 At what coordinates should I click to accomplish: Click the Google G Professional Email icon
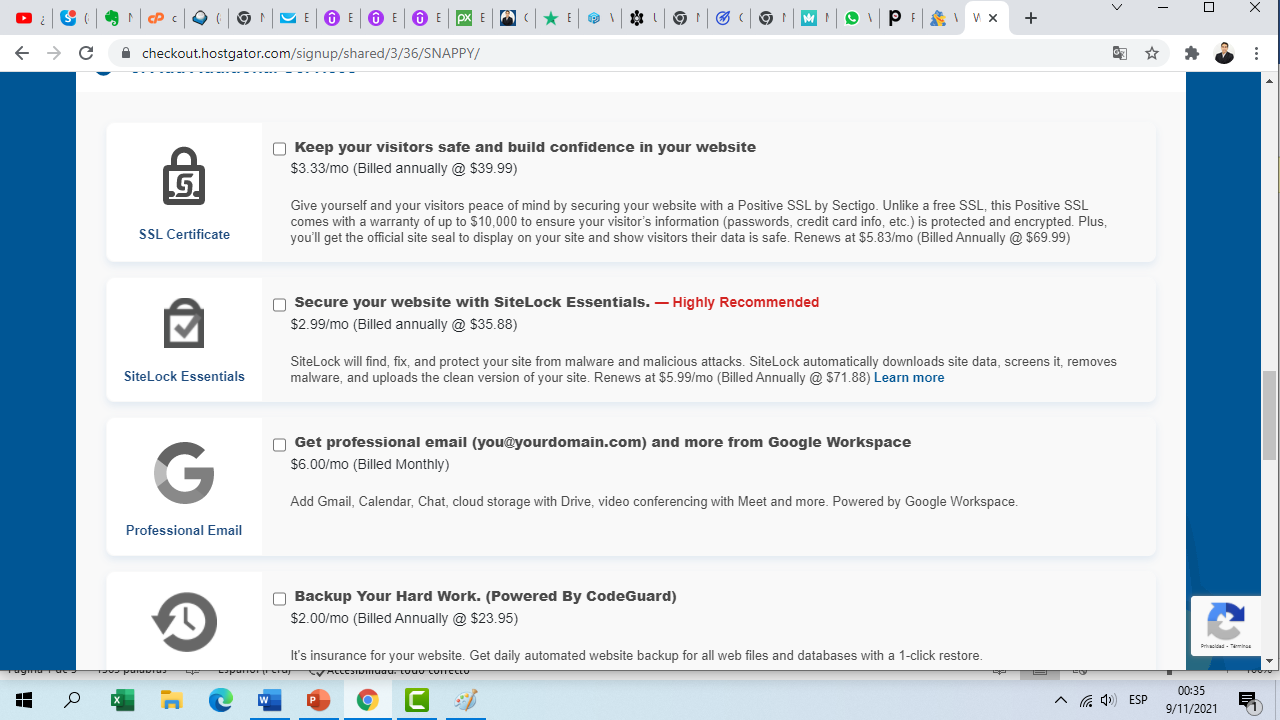point(184,472)
